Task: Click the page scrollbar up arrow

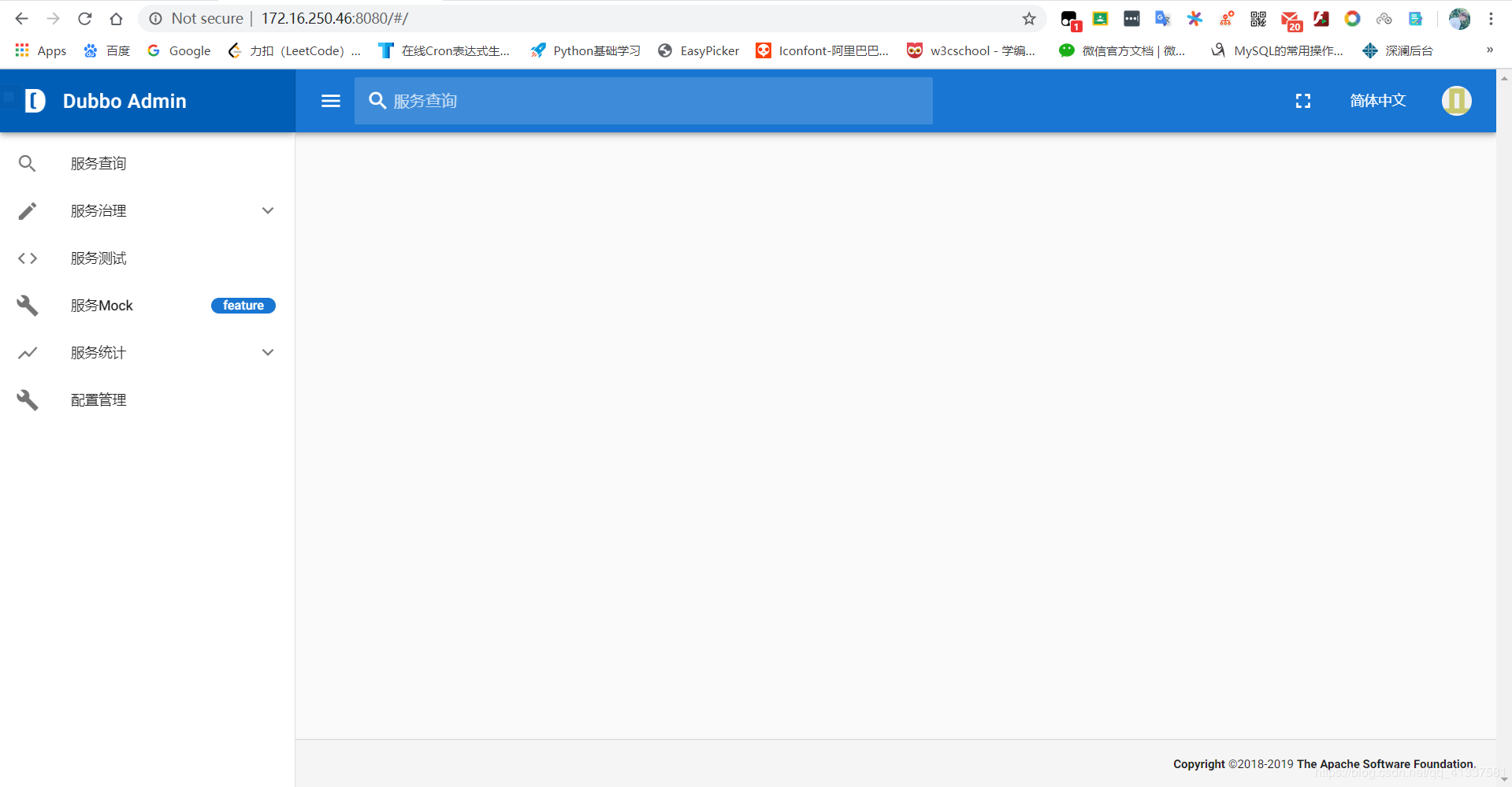Action: pyautogui.click(x=1504, y=78)
